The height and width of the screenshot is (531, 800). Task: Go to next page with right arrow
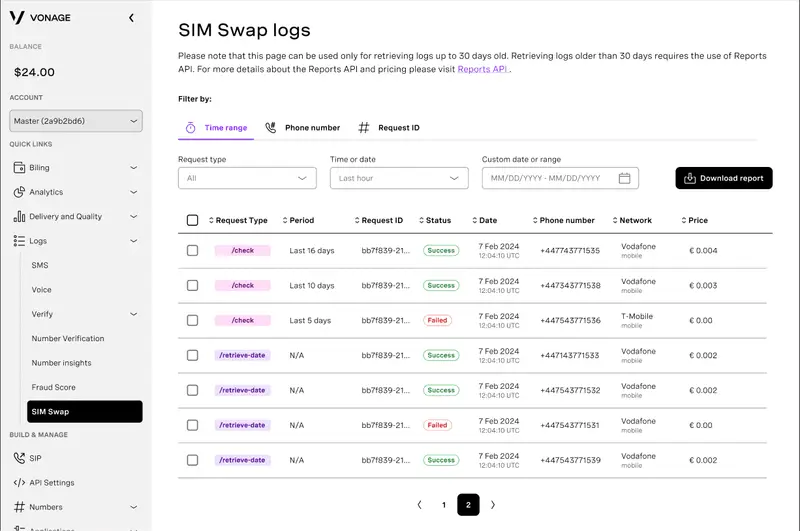pos(493,505)
